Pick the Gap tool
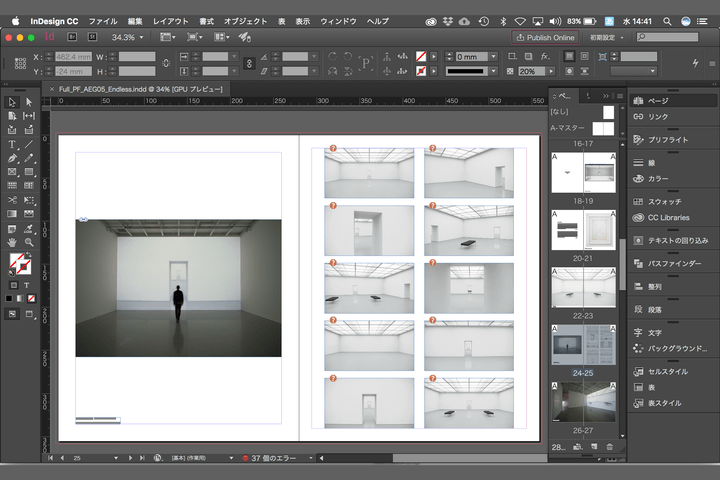 (x=29, y=116)
